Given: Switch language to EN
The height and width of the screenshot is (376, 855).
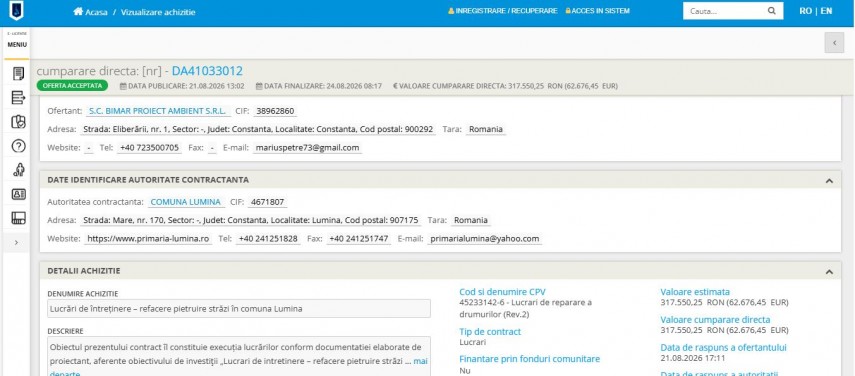Looking at the screenshot, I should point(827,11).
